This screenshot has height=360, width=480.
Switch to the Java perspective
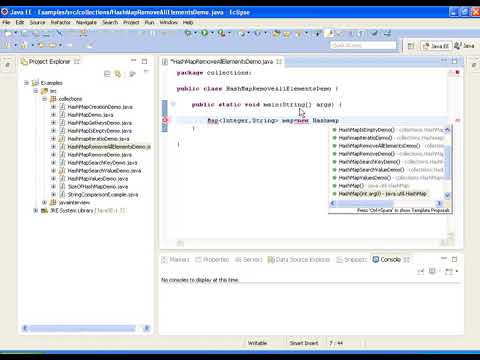click(465, 46)
